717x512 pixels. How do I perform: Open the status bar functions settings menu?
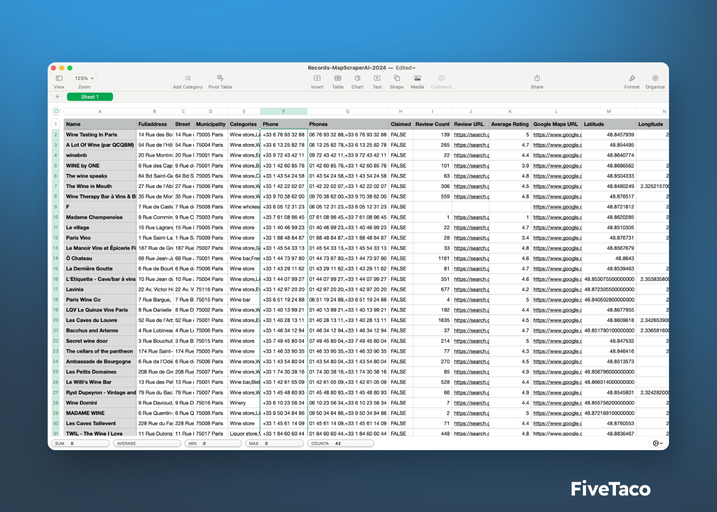pyautogui.click(x=657, y=443)
